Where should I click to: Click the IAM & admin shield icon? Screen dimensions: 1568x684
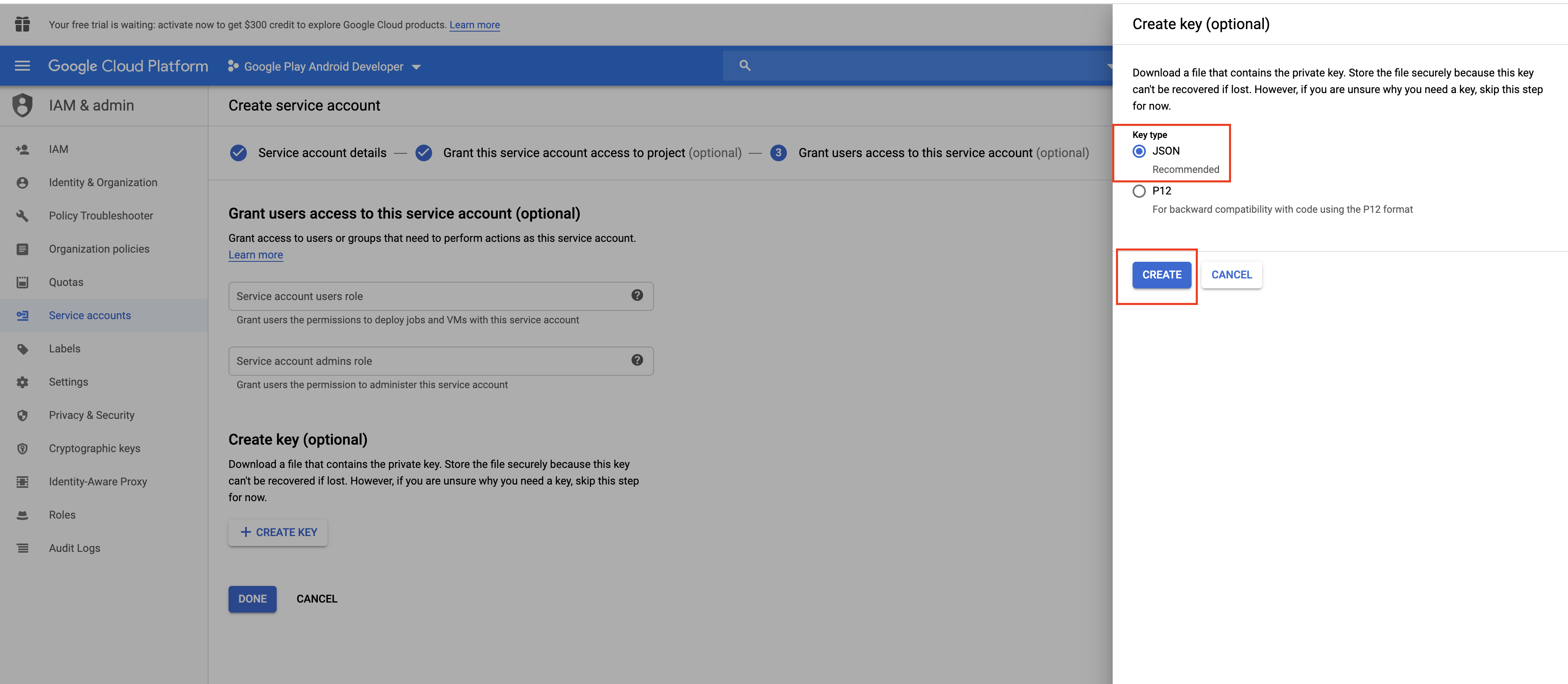point(22,105)
